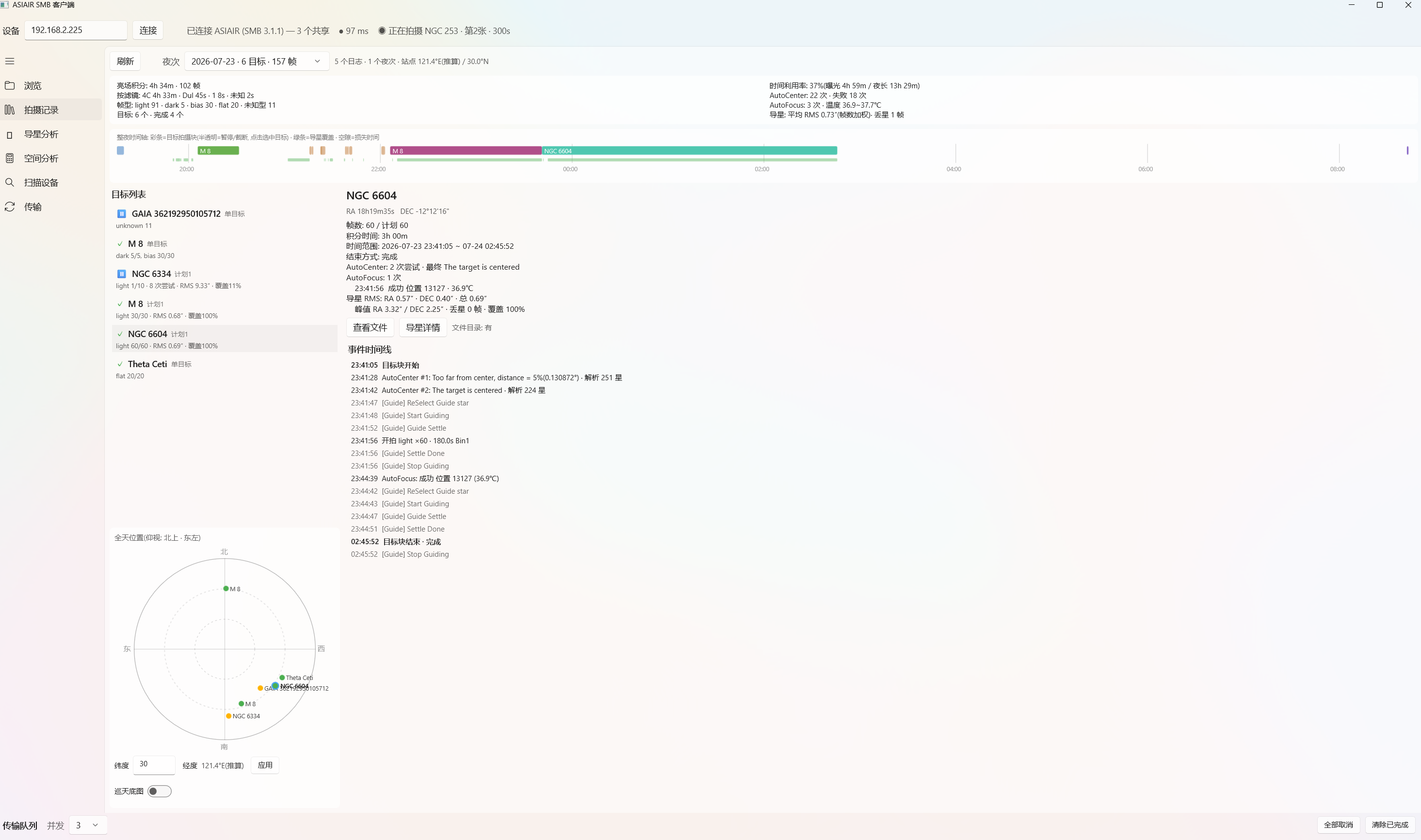Select M 8 计划1 in target list
This screenshot has height=840, width=1421.
click(225, 309)
